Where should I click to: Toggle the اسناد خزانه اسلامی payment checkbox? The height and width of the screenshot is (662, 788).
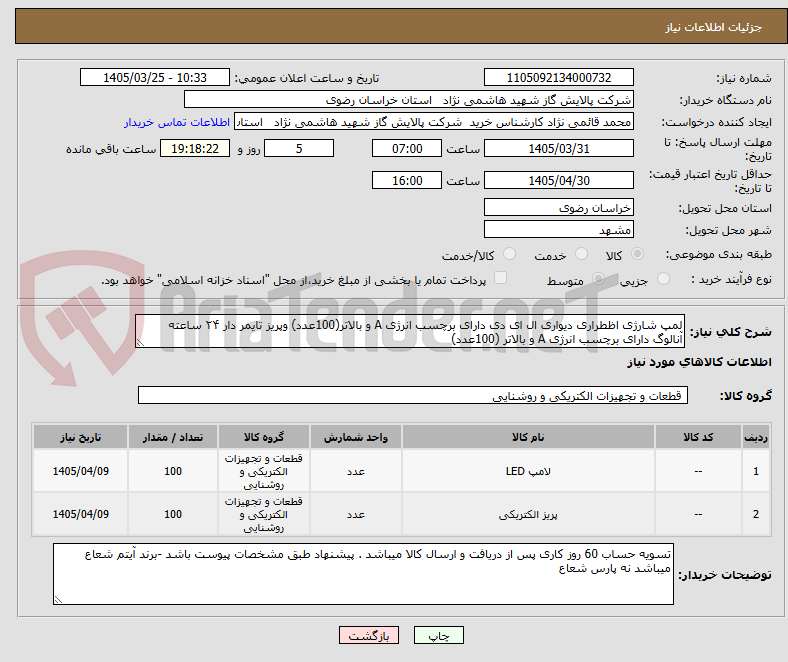pyautogui.click(x=501, y=278)
